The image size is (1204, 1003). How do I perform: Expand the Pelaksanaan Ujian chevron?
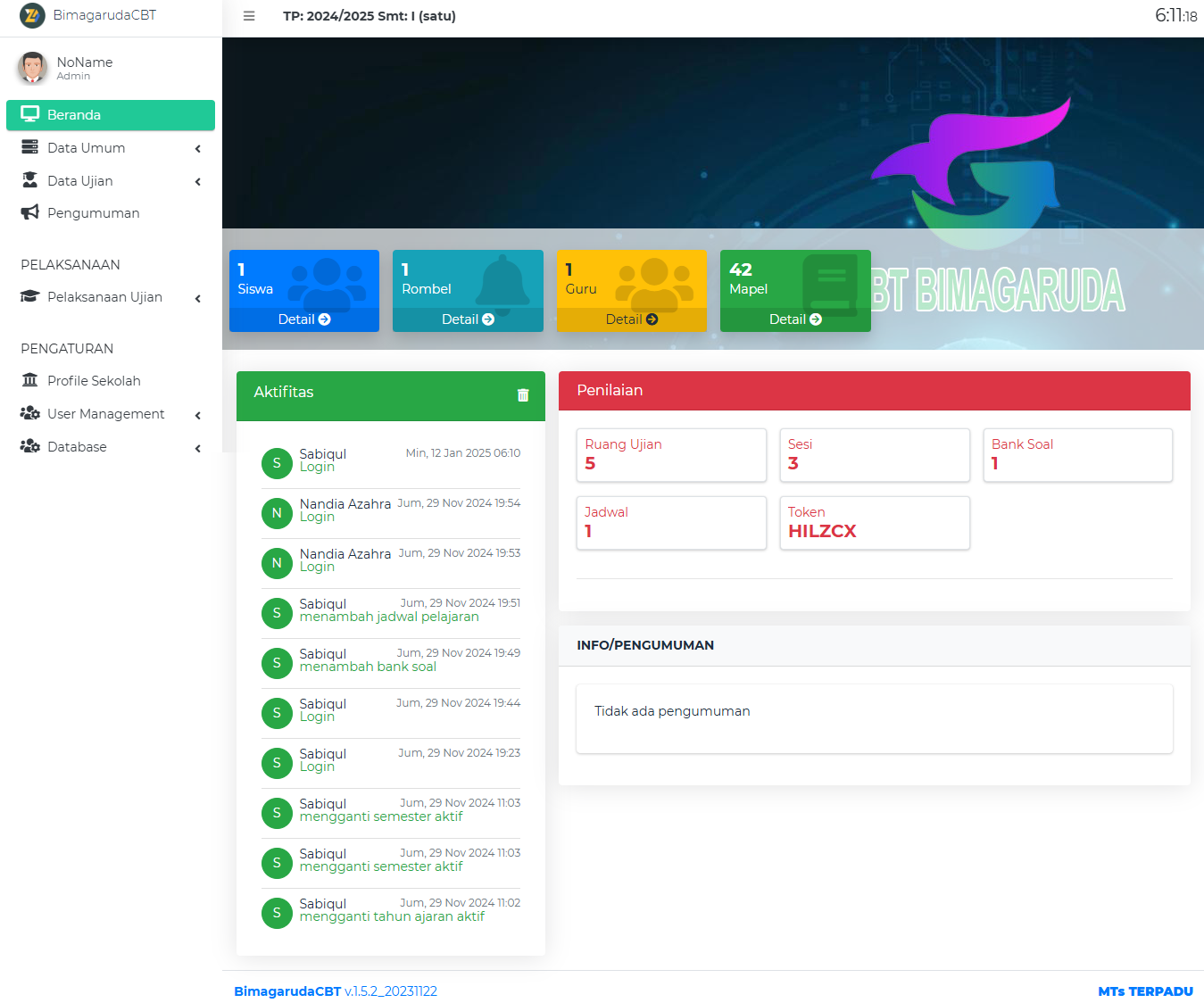(198, 299)
